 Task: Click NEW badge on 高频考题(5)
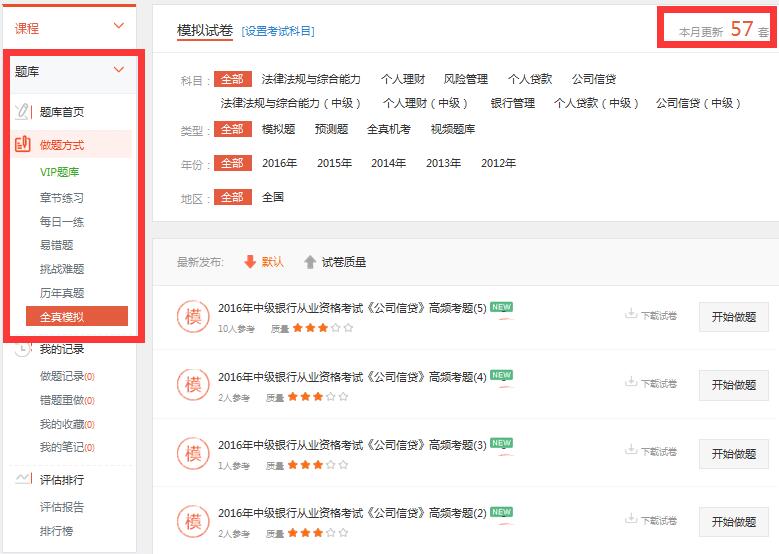click(501, 307)
